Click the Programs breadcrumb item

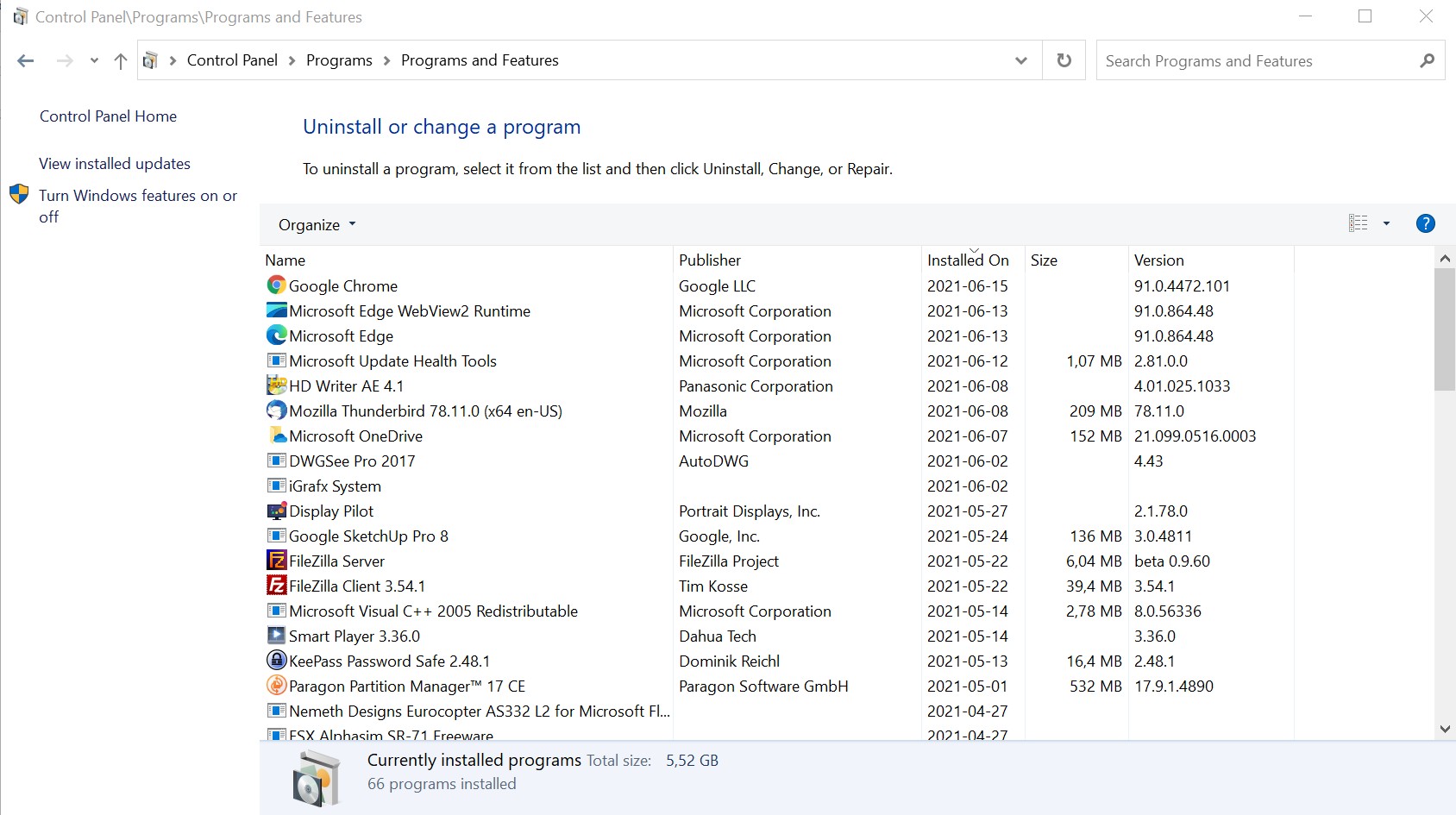pos(339,60)
